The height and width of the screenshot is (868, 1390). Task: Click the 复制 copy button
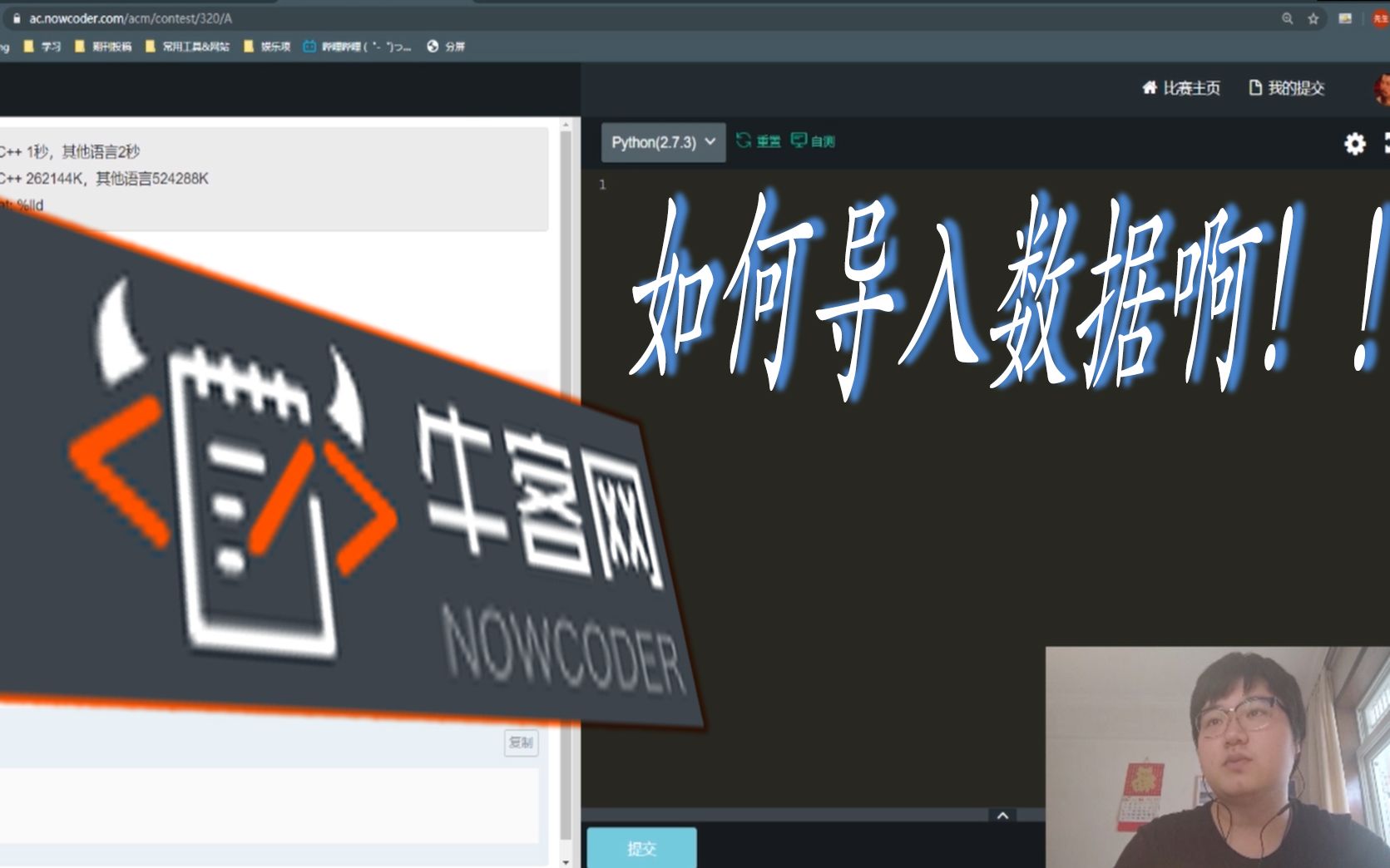pos(521,742)
